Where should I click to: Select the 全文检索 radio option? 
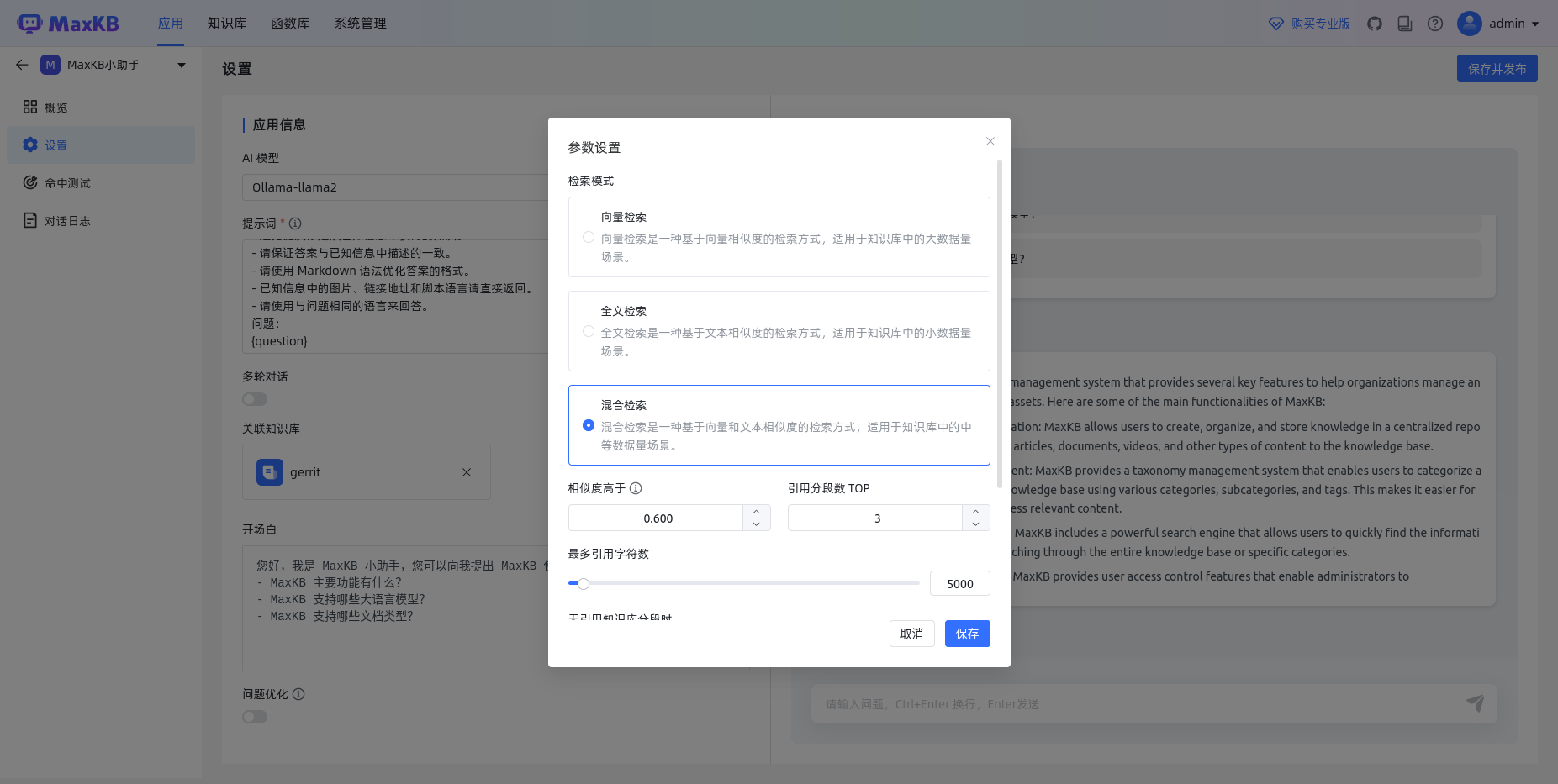point(589,331)
